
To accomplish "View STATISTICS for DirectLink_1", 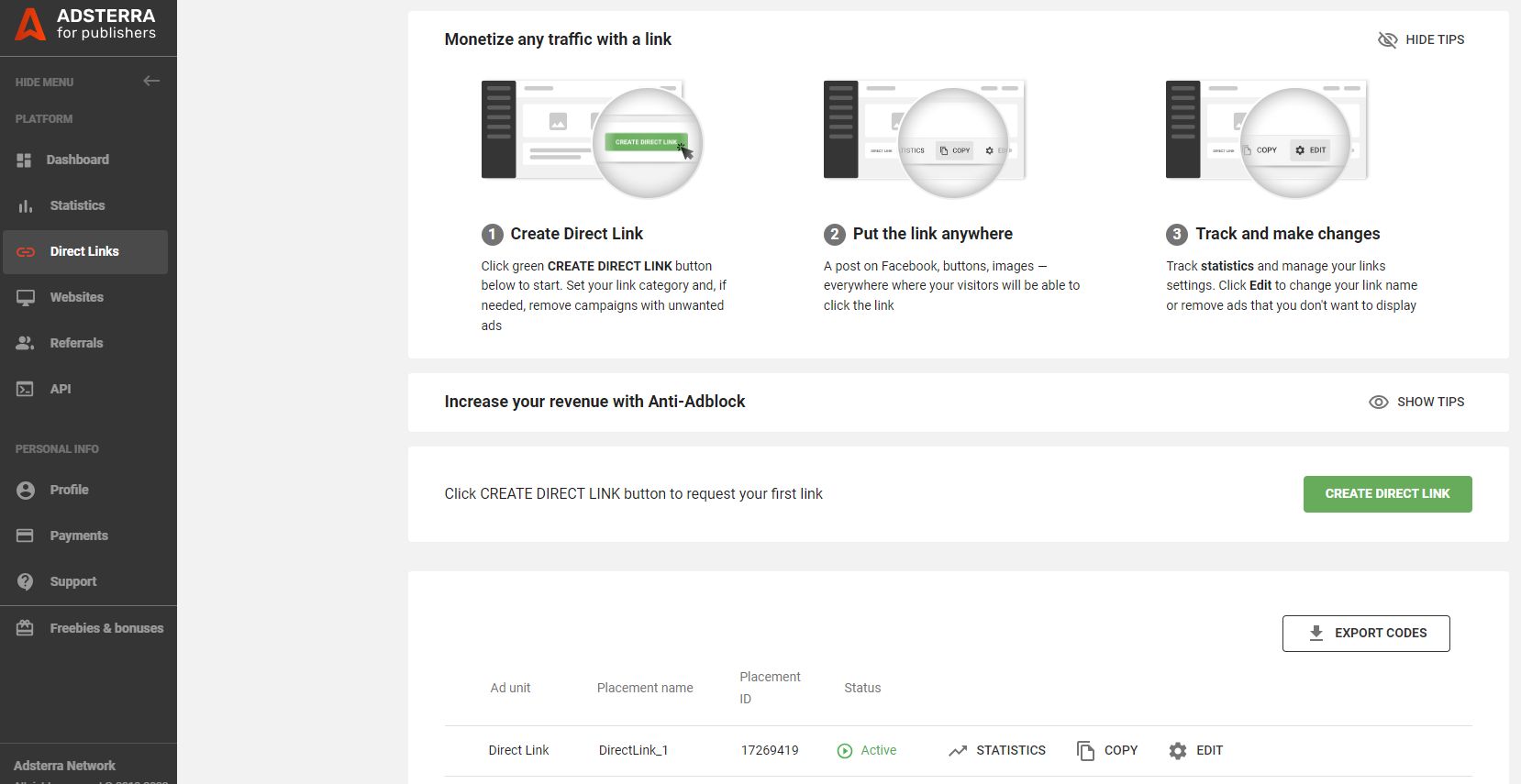I will (x=1011, y=750).
